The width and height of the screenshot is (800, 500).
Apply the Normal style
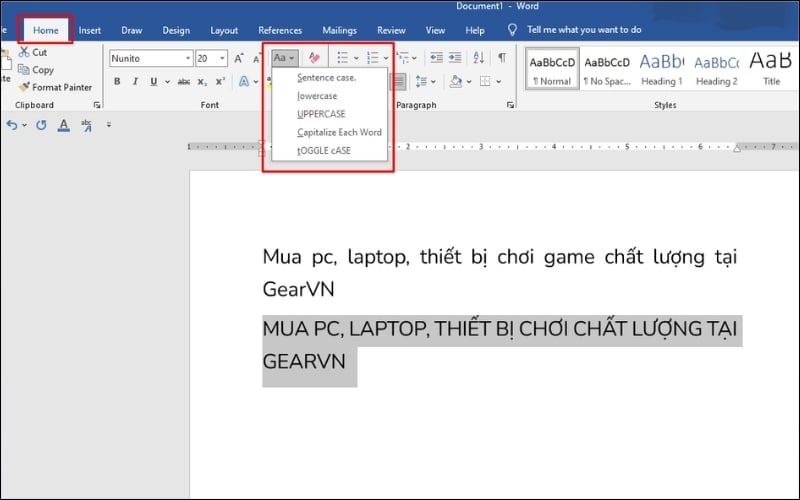[x=552, y=69]
